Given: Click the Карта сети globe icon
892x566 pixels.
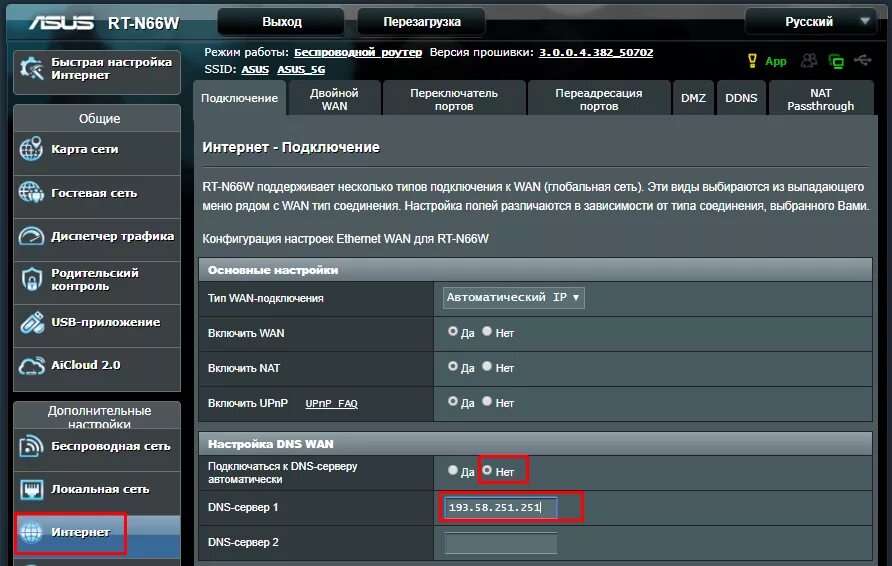Looking at the screenshot, I should pos(31,149).
